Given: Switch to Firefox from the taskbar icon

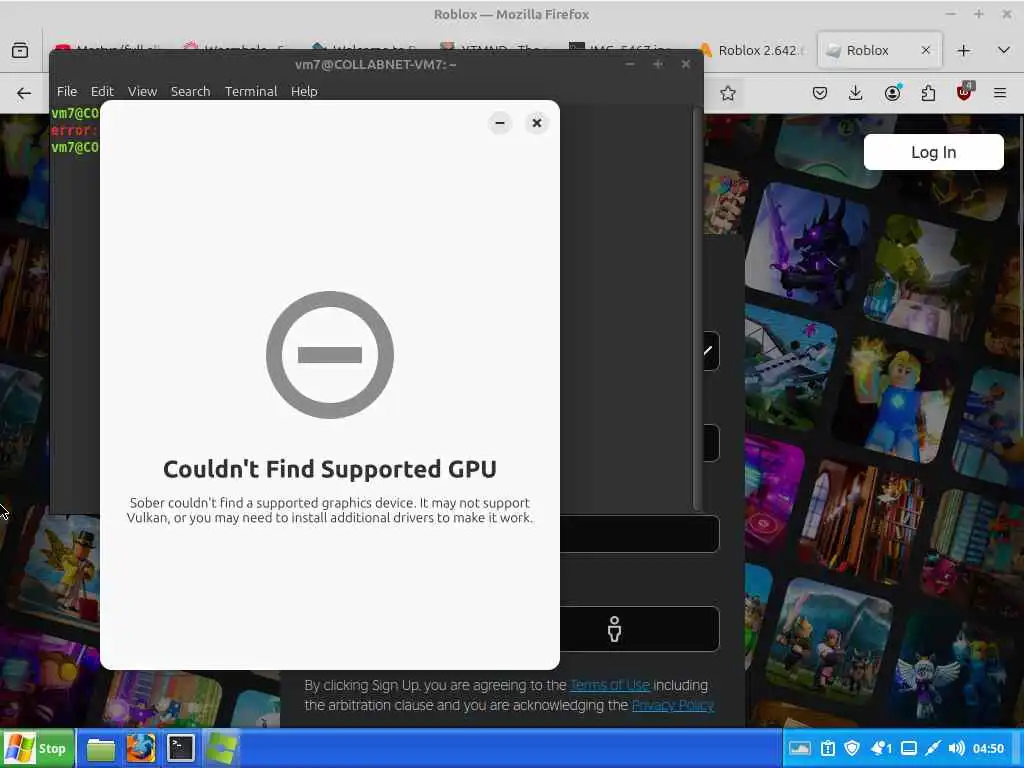Looking at the screenshot, I should coord(140,749).
